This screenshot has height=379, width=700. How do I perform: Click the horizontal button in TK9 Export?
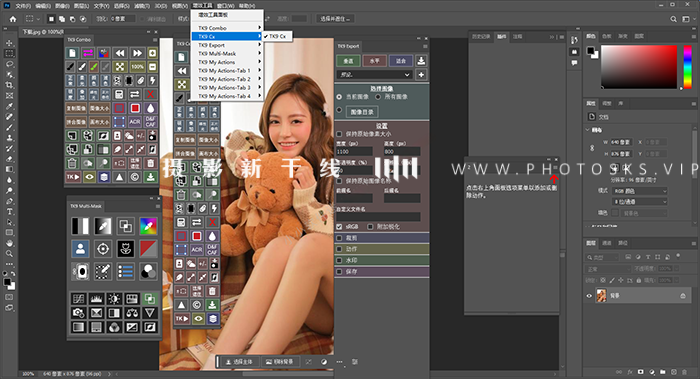(375, 61)
